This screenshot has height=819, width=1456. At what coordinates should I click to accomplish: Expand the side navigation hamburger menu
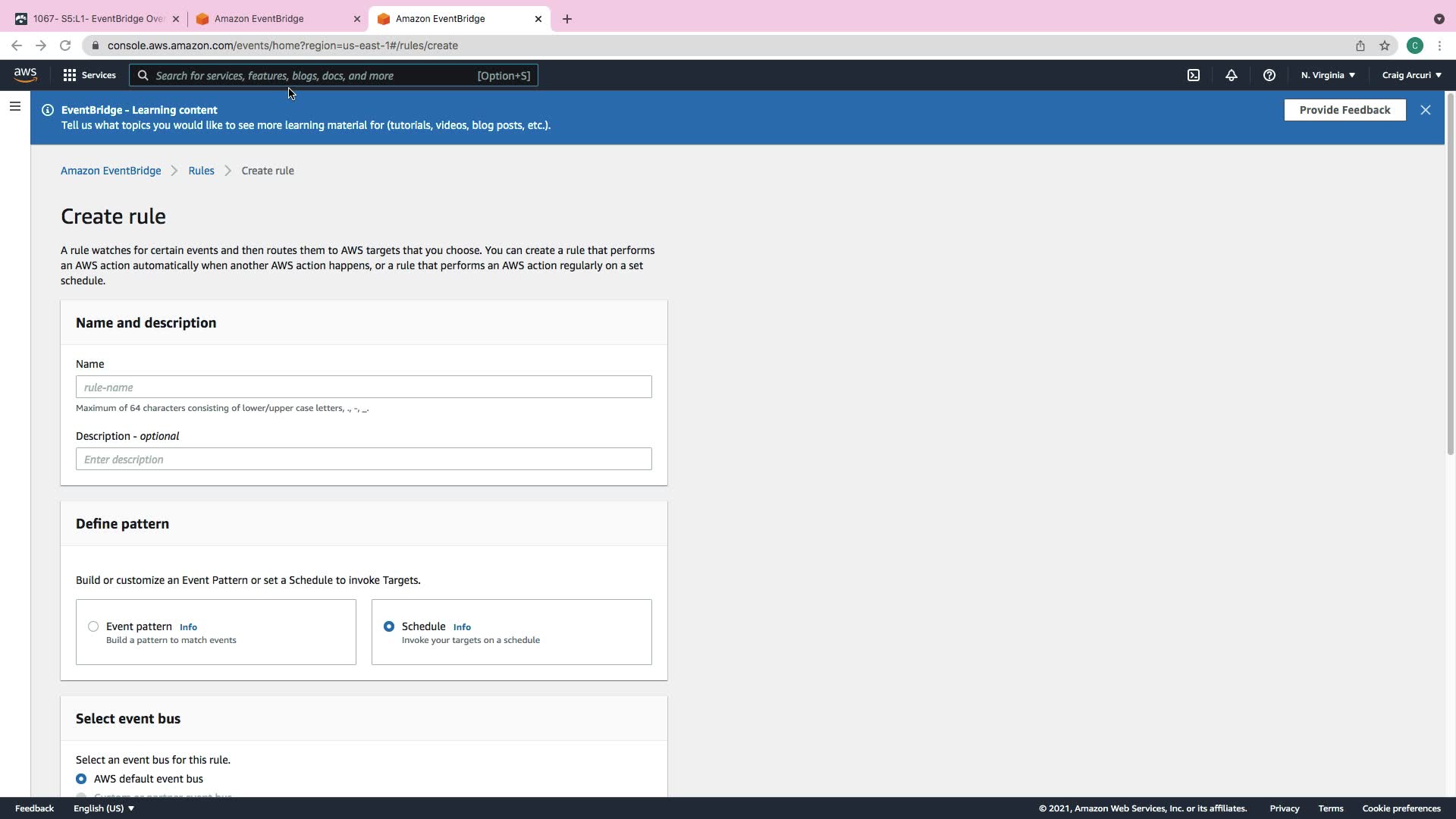(x=14, y=107)
